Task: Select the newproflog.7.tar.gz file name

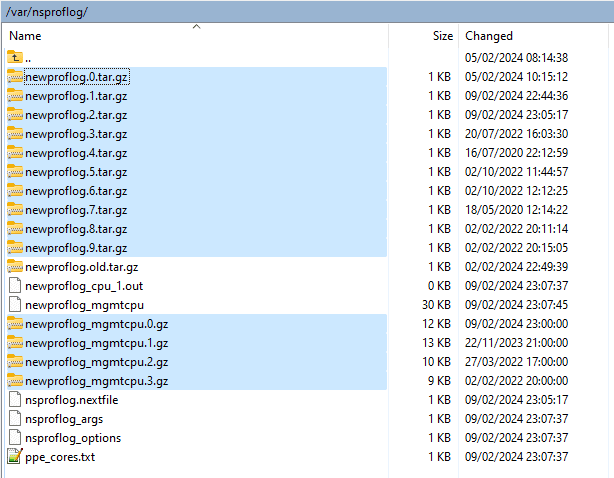Action: tap(76, 209)
